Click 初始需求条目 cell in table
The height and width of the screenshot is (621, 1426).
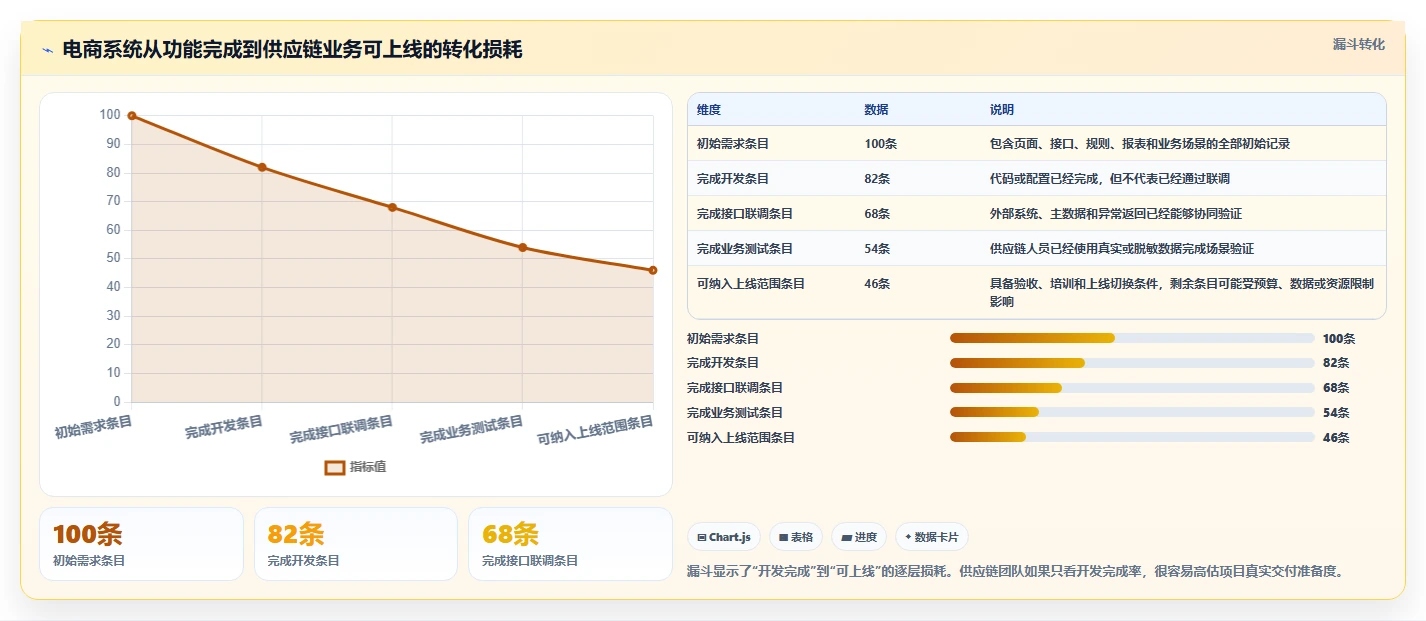(733, 144)
